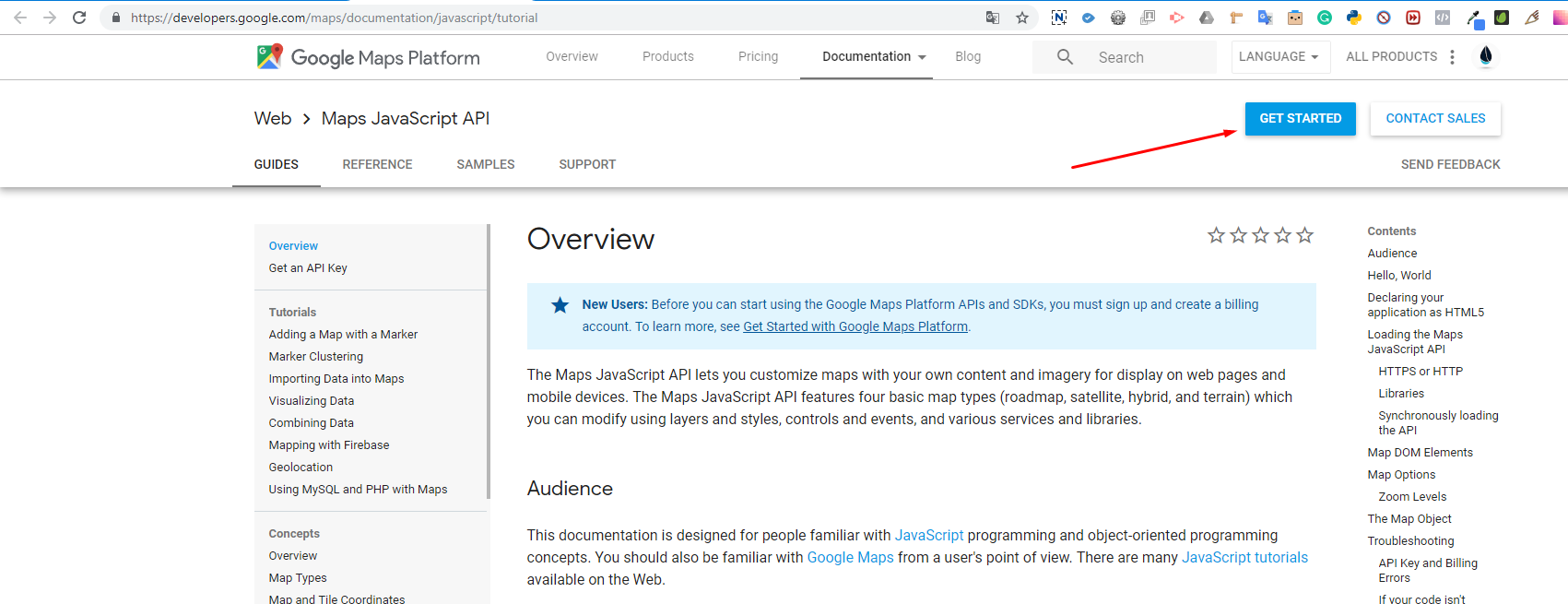Rate the page three stars
Viewport: 1568px width, 604px height.
1260,235
